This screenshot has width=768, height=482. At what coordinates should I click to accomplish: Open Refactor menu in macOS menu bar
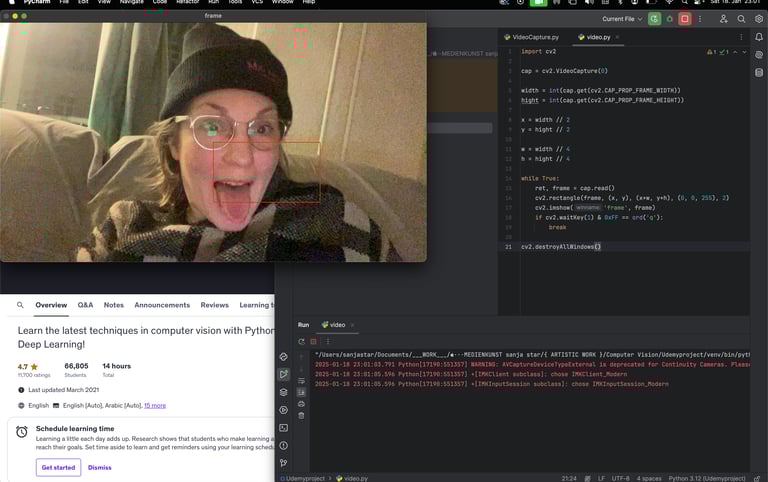tap(188, 2)
